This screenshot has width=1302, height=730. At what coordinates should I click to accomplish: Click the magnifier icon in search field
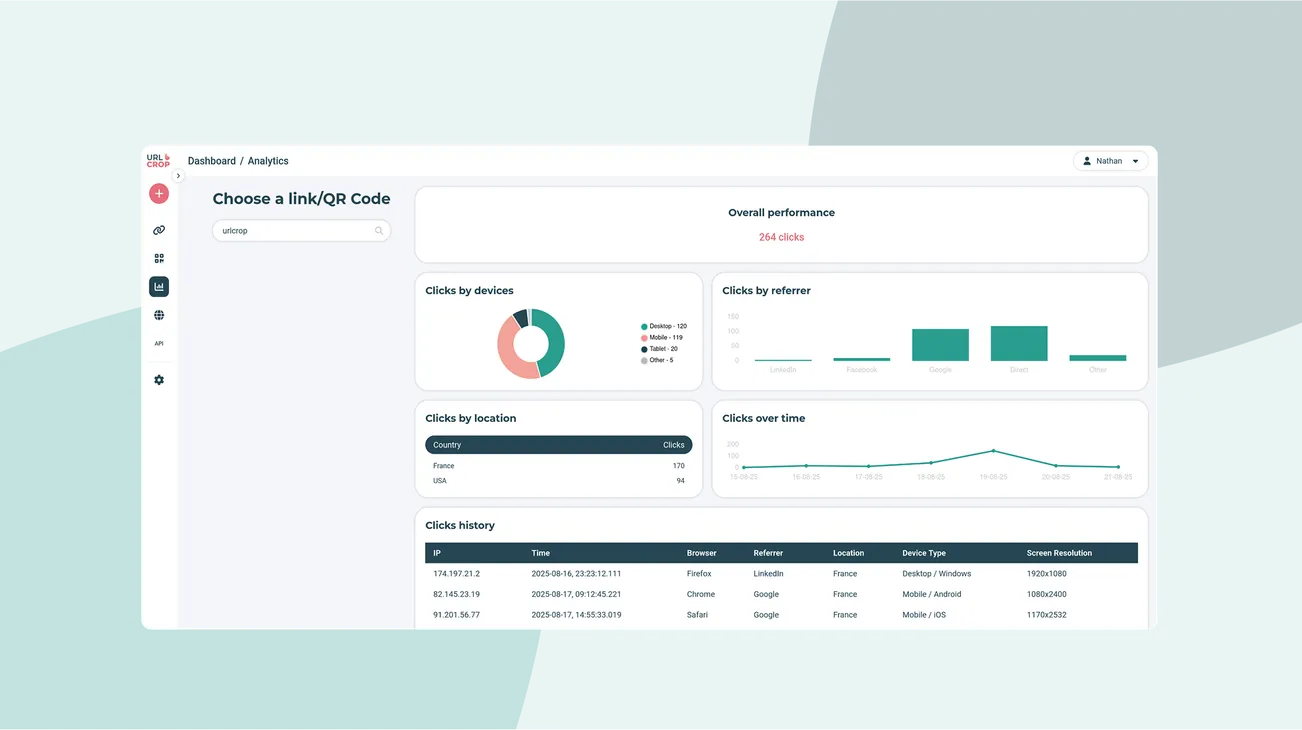379,231
